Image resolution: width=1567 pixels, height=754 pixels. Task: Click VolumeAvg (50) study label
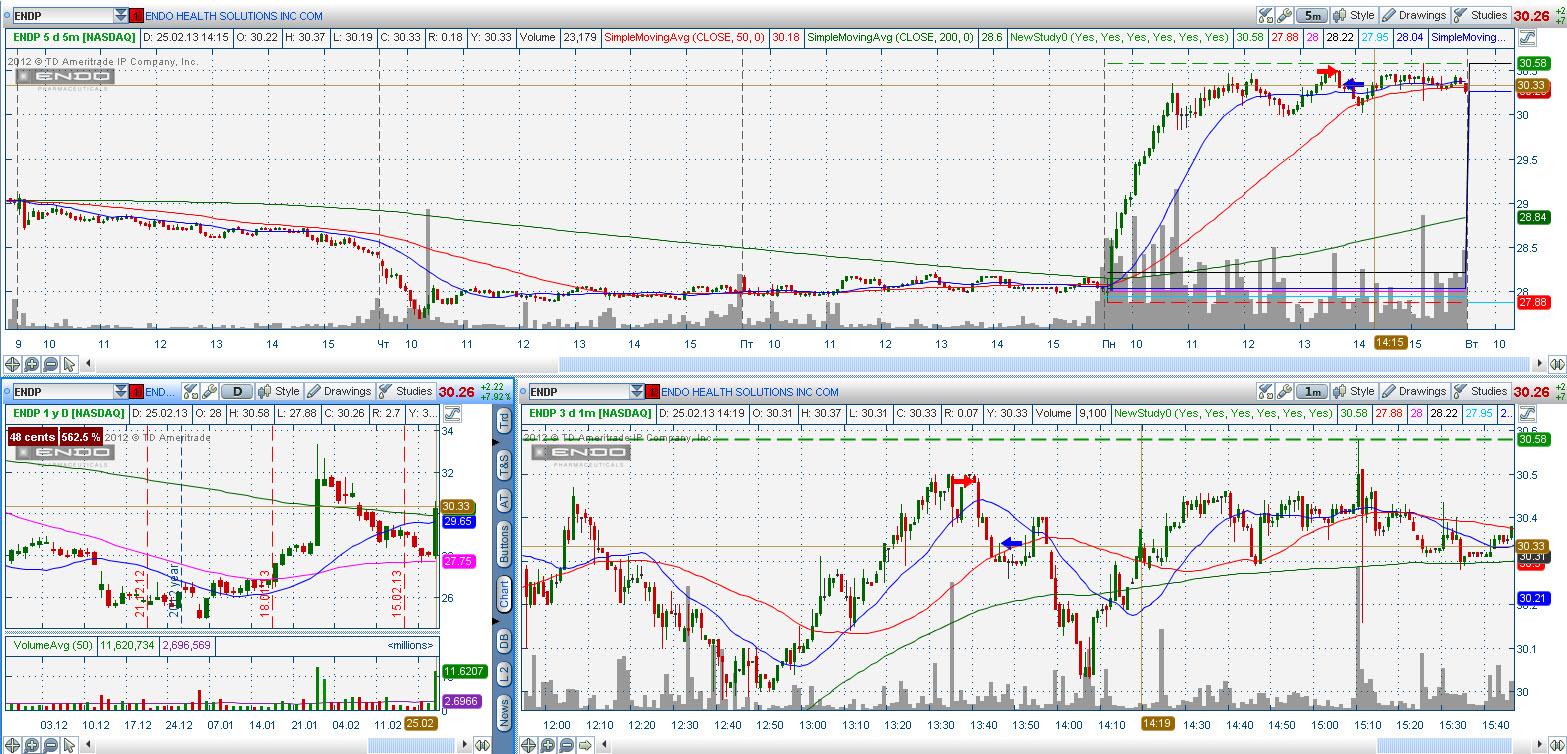pos(52,645)
